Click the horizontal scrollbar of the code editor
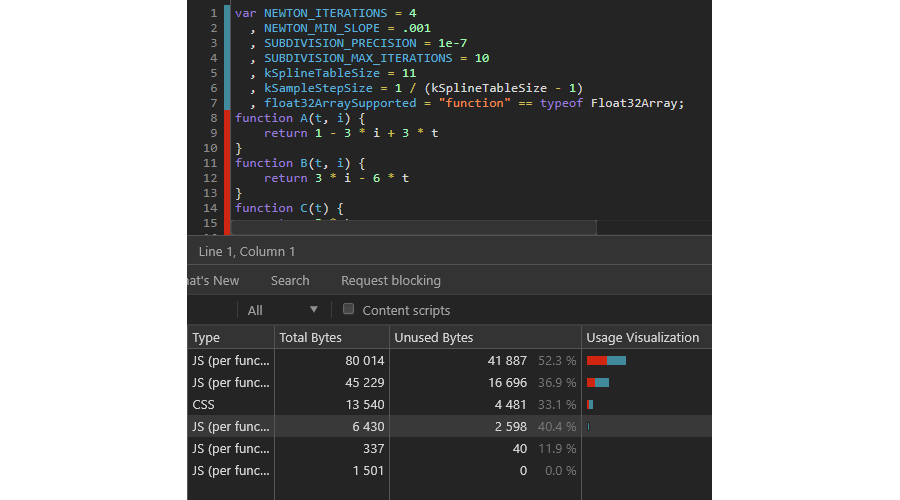Viewport: 900px width, 500px height. (413, 227)
